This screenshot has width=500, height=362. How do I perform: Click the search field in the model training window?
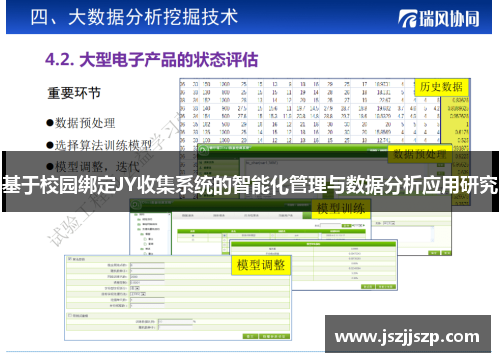(x=331, y=226)
